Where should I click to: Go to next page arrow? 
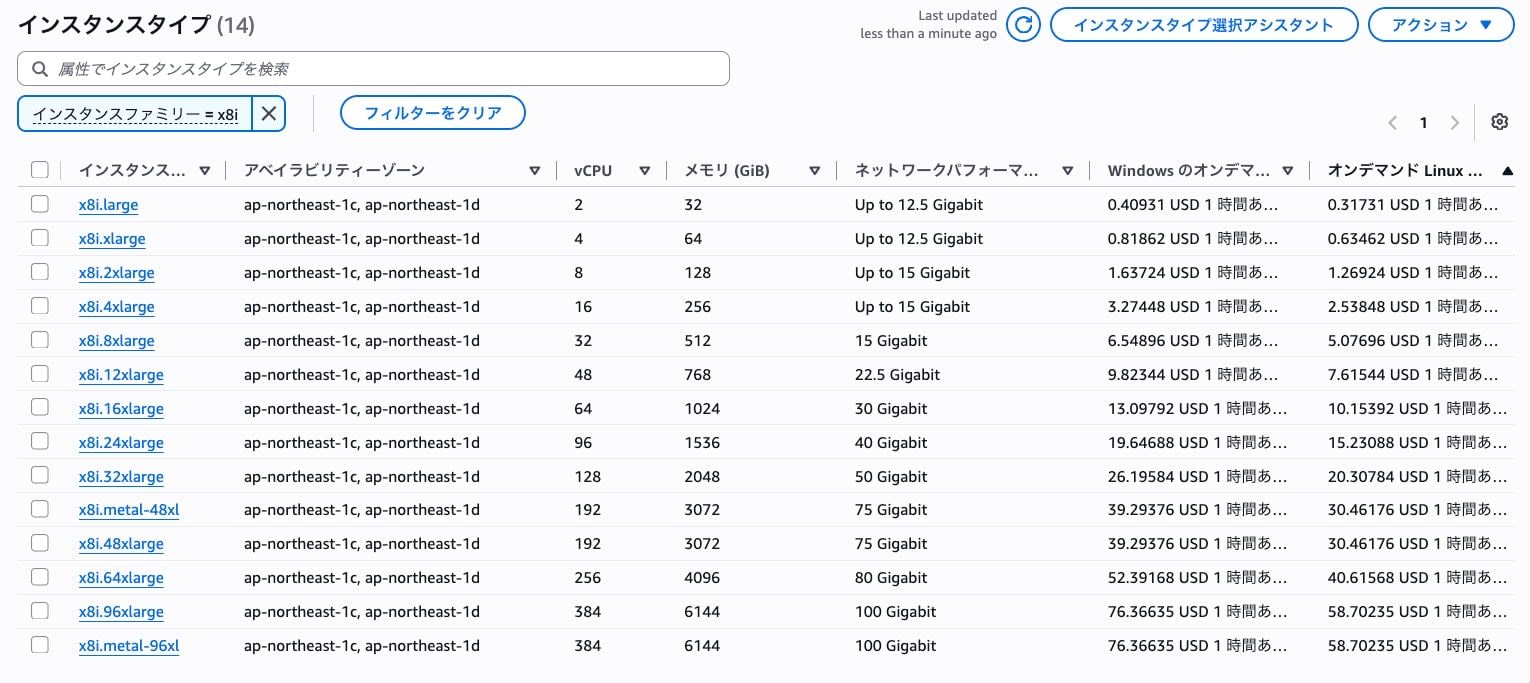(x=1455, y=123)
